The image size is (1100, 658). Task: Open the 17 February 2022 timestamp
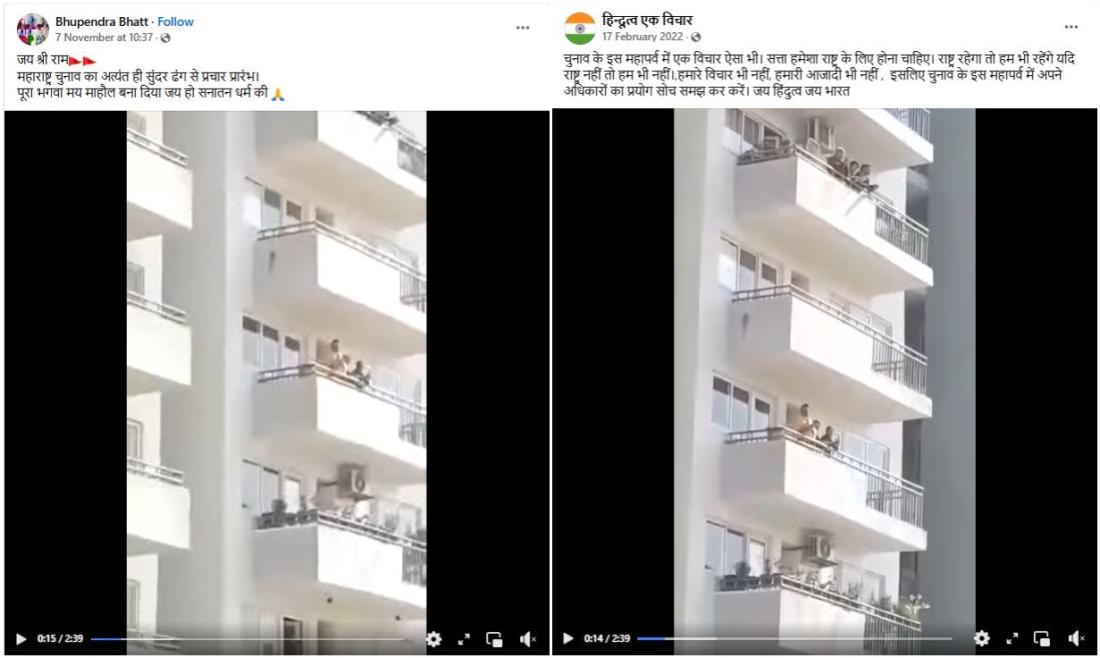(642, 36)
